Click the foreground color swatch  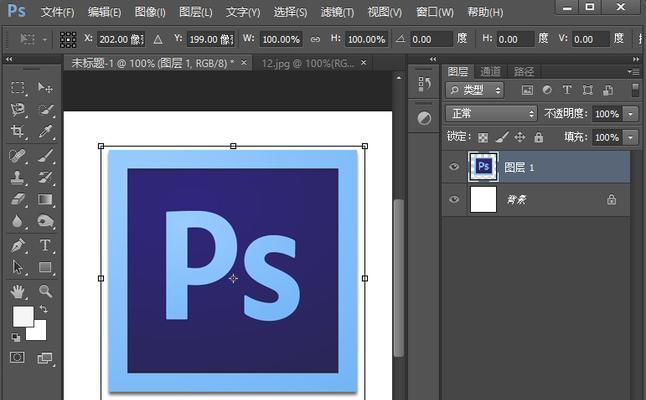pyautogui.click(x=23, y=316)
